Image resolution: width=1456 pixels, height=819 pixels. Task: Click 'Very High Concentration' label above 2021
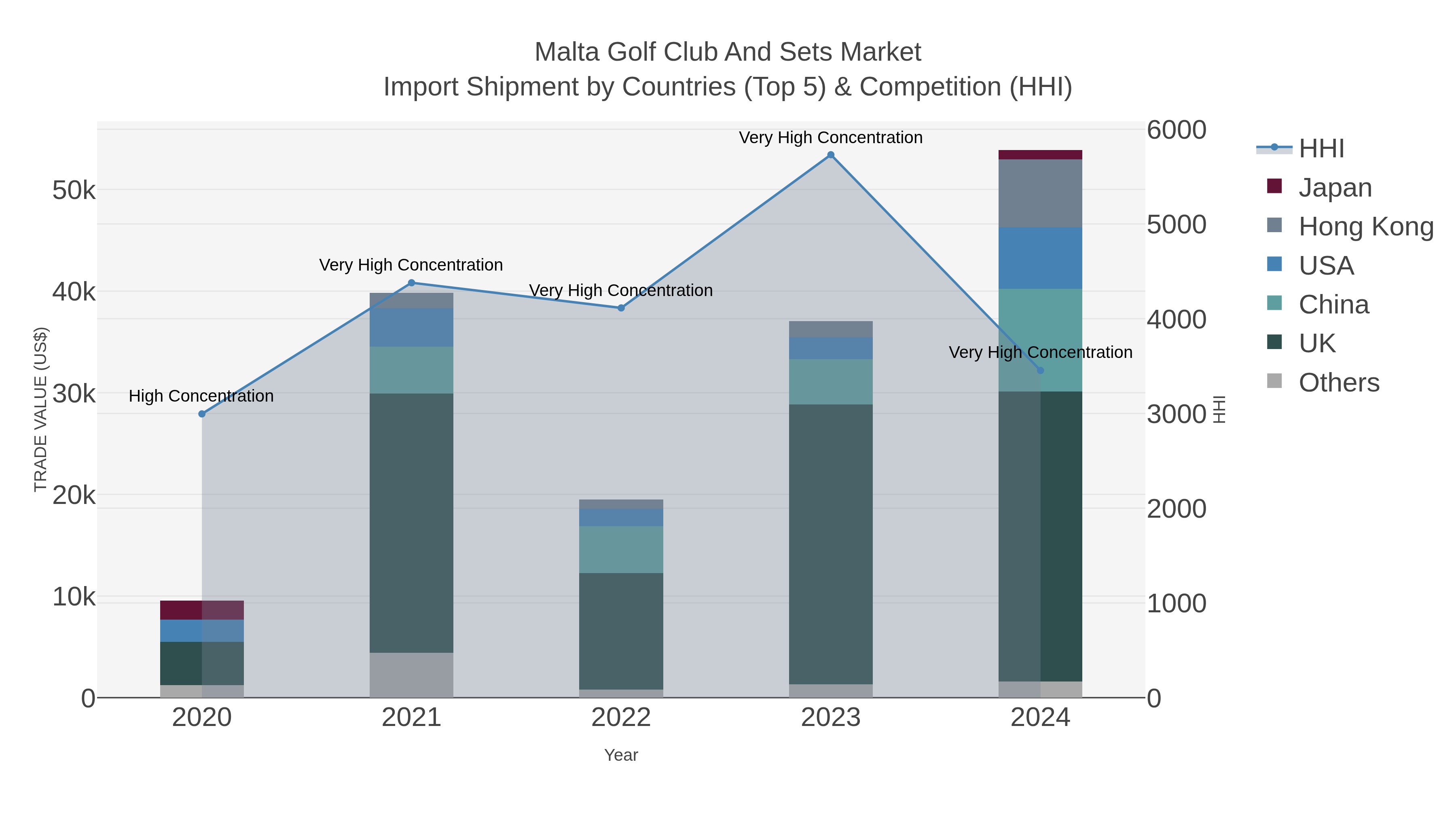pyautogui.click(x=411, y=265)
